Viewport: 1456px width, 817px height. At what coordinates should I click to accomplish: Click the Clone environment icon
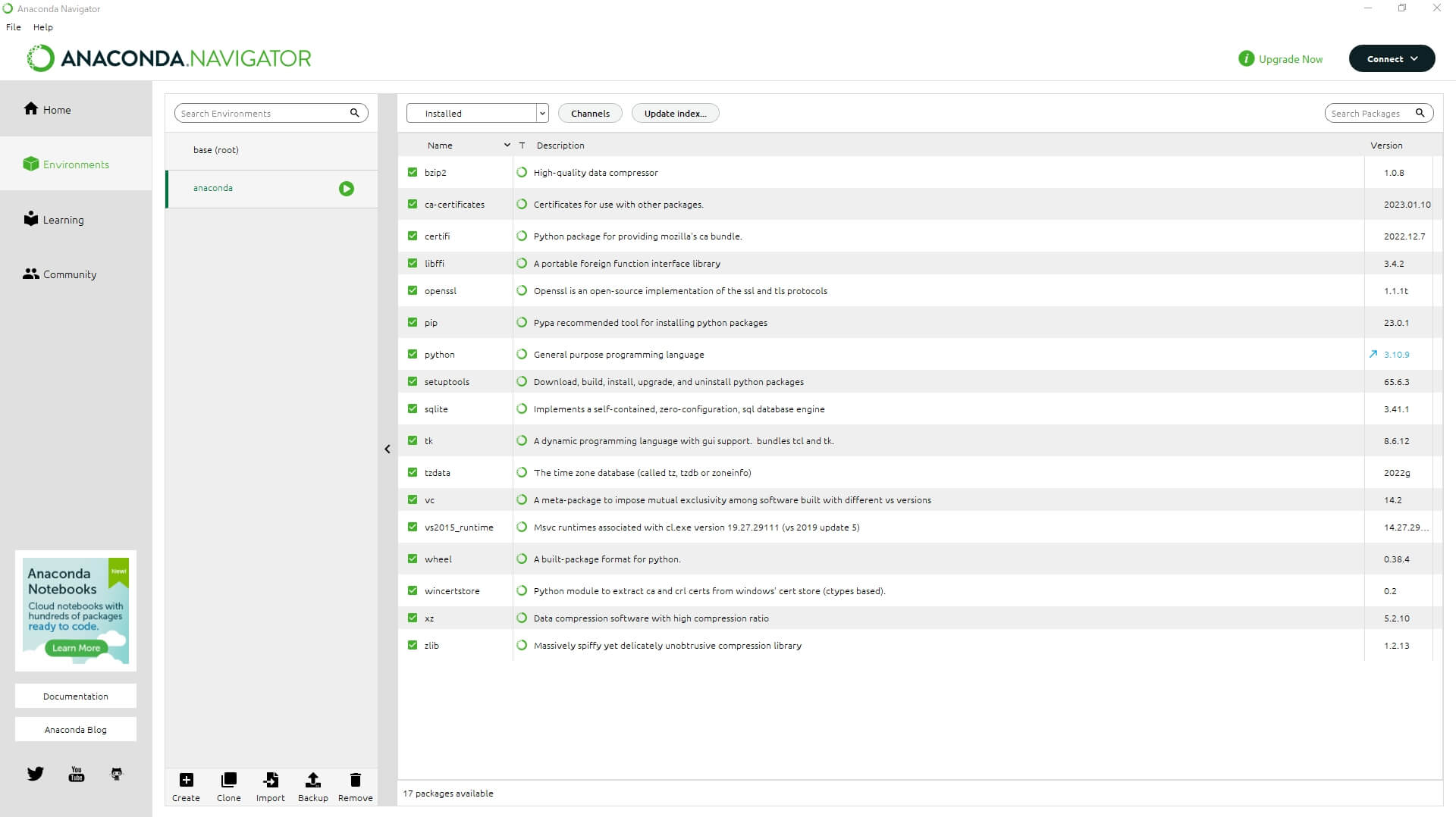[x=228, y=780]
